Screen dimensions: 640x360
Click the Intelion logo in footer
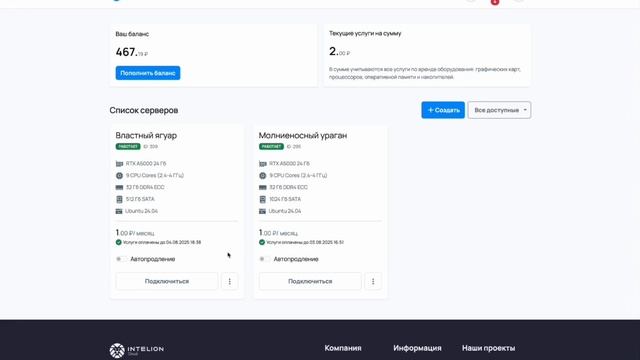point(137,350)
